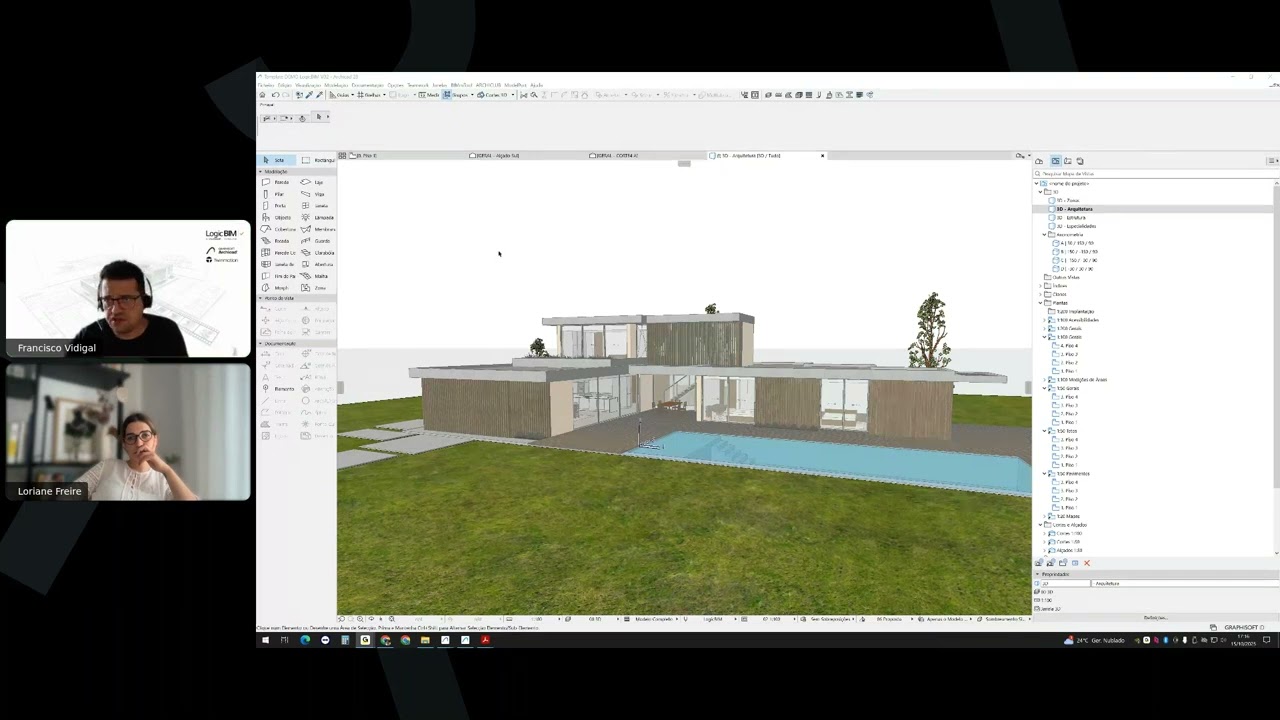The image size is (1280, 720).
Task: Open Windows Start menu
Action: pyautogui.click(x=265, y=640)
